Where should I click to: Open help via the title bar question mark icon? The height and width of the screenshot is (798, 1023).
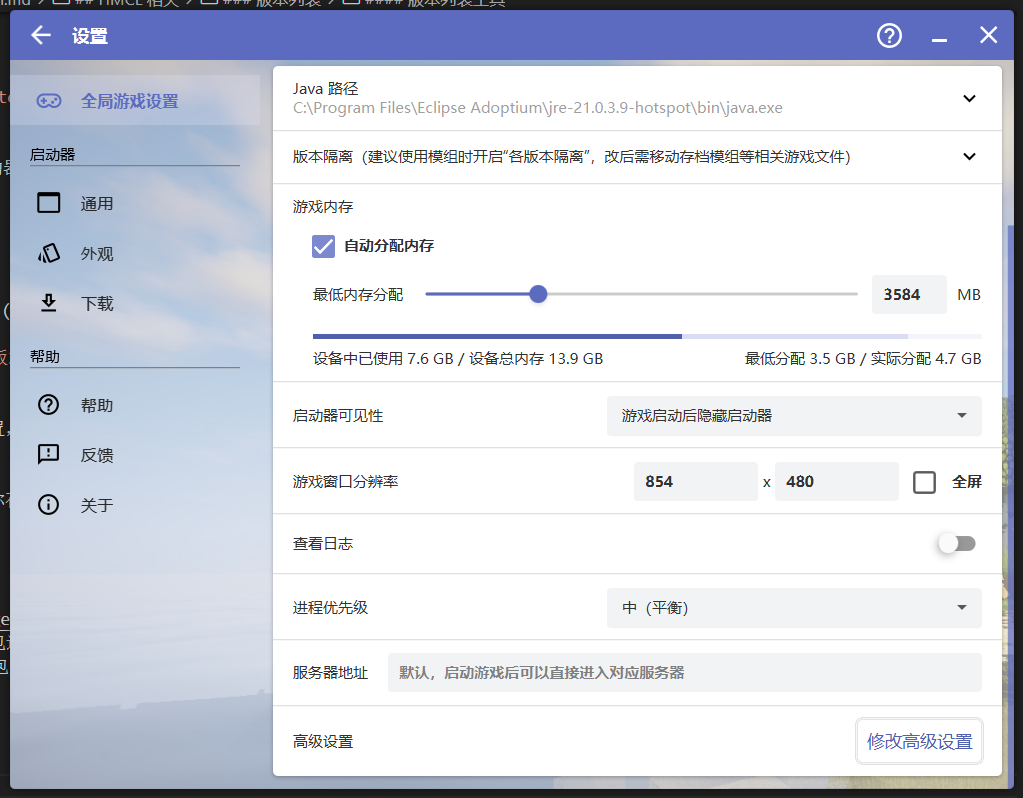point(888,35)
